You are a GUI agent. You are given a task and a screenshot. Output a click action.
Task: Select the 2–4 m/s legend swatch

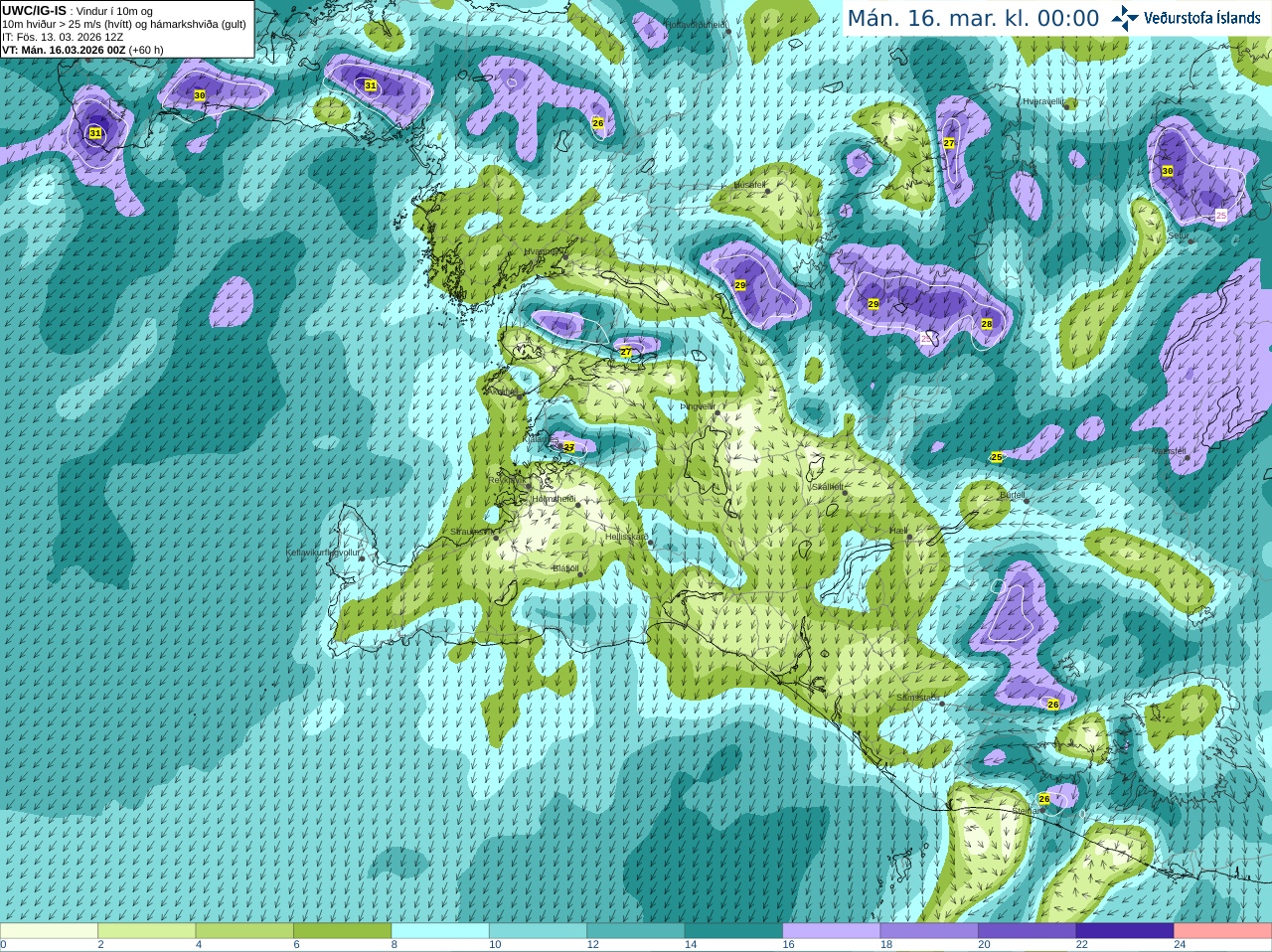point(146,931)
